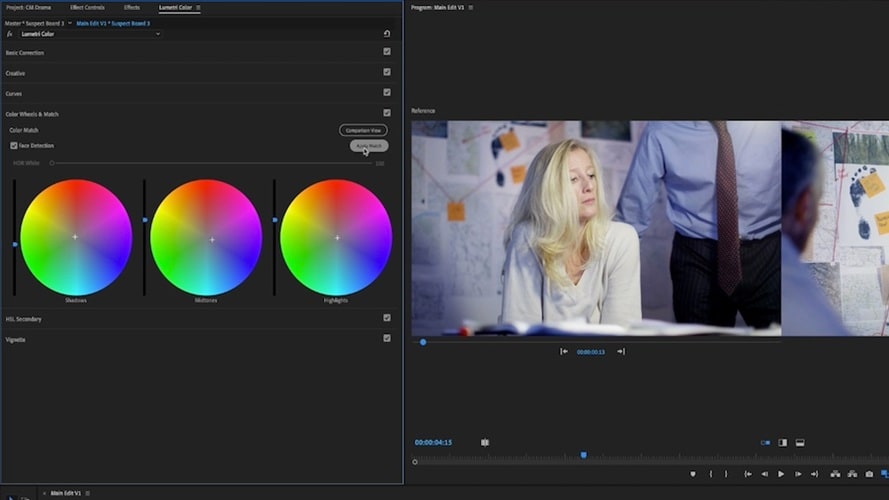Click the Apply Match button
Screen dimensions: 889x500
(369, 146)
